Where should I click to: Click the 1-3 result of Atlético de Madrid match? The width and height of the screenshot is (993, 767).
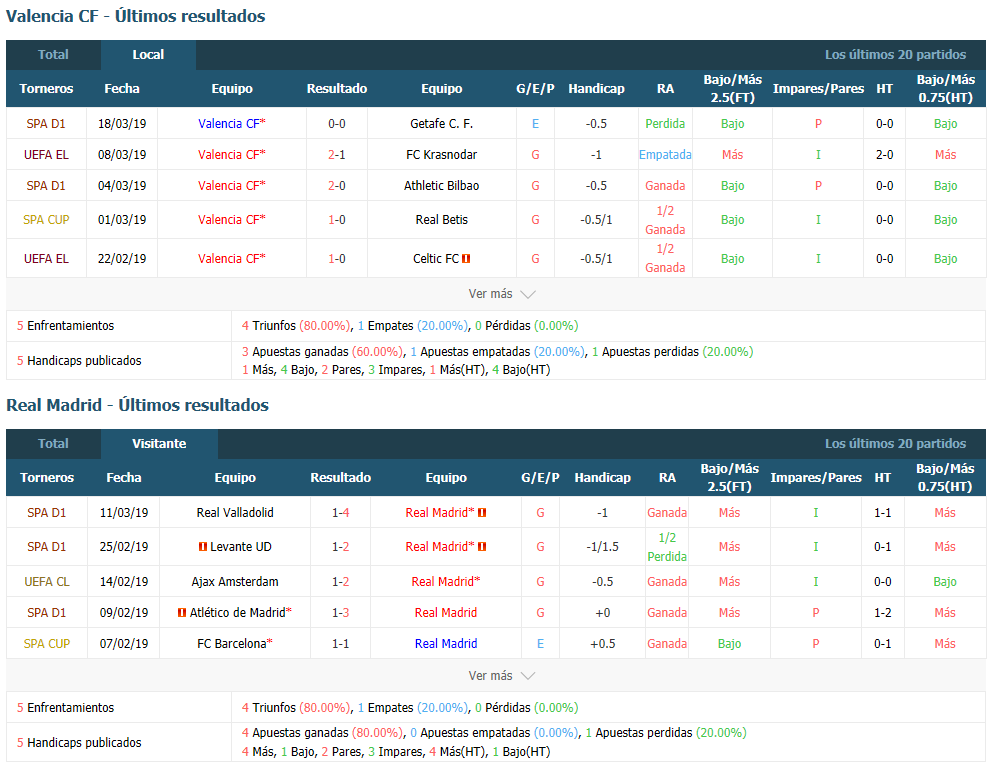[341, 612]
